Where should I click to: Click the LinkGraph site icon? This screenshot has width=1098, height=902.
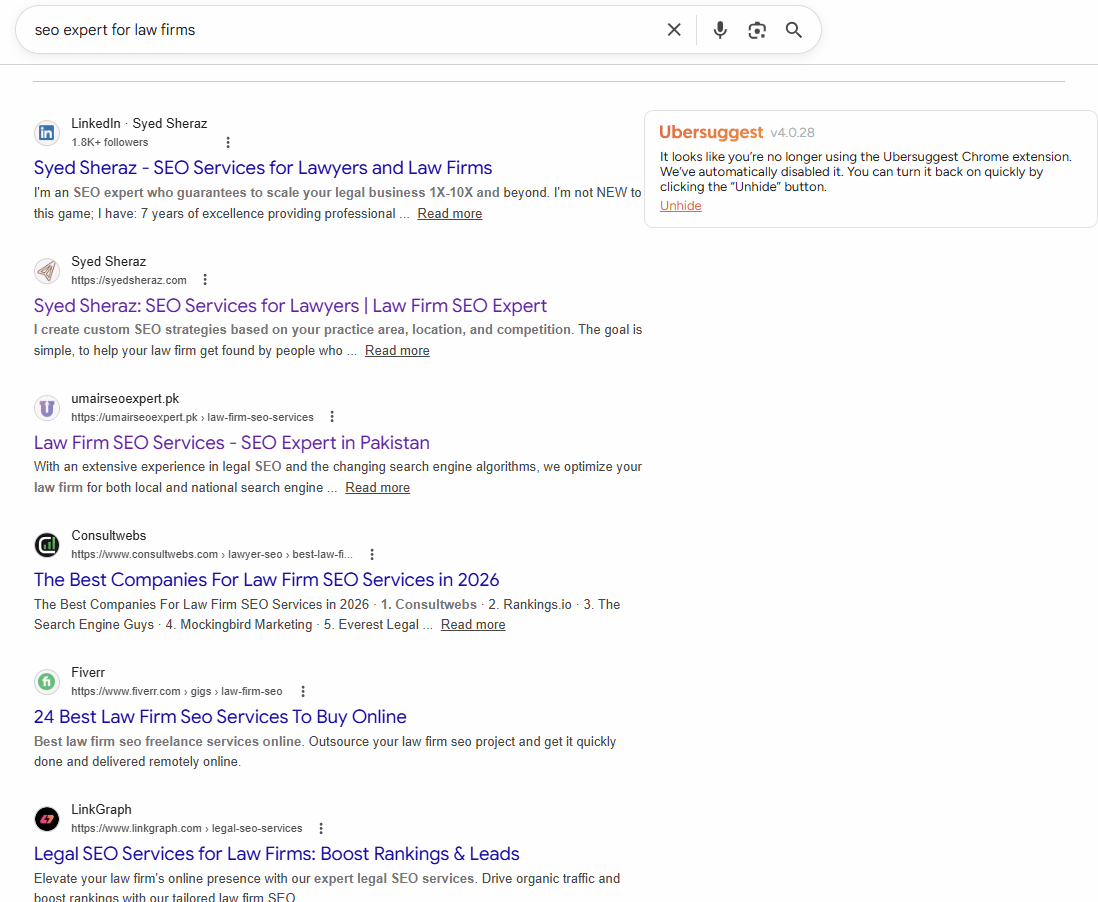[46, 818]
